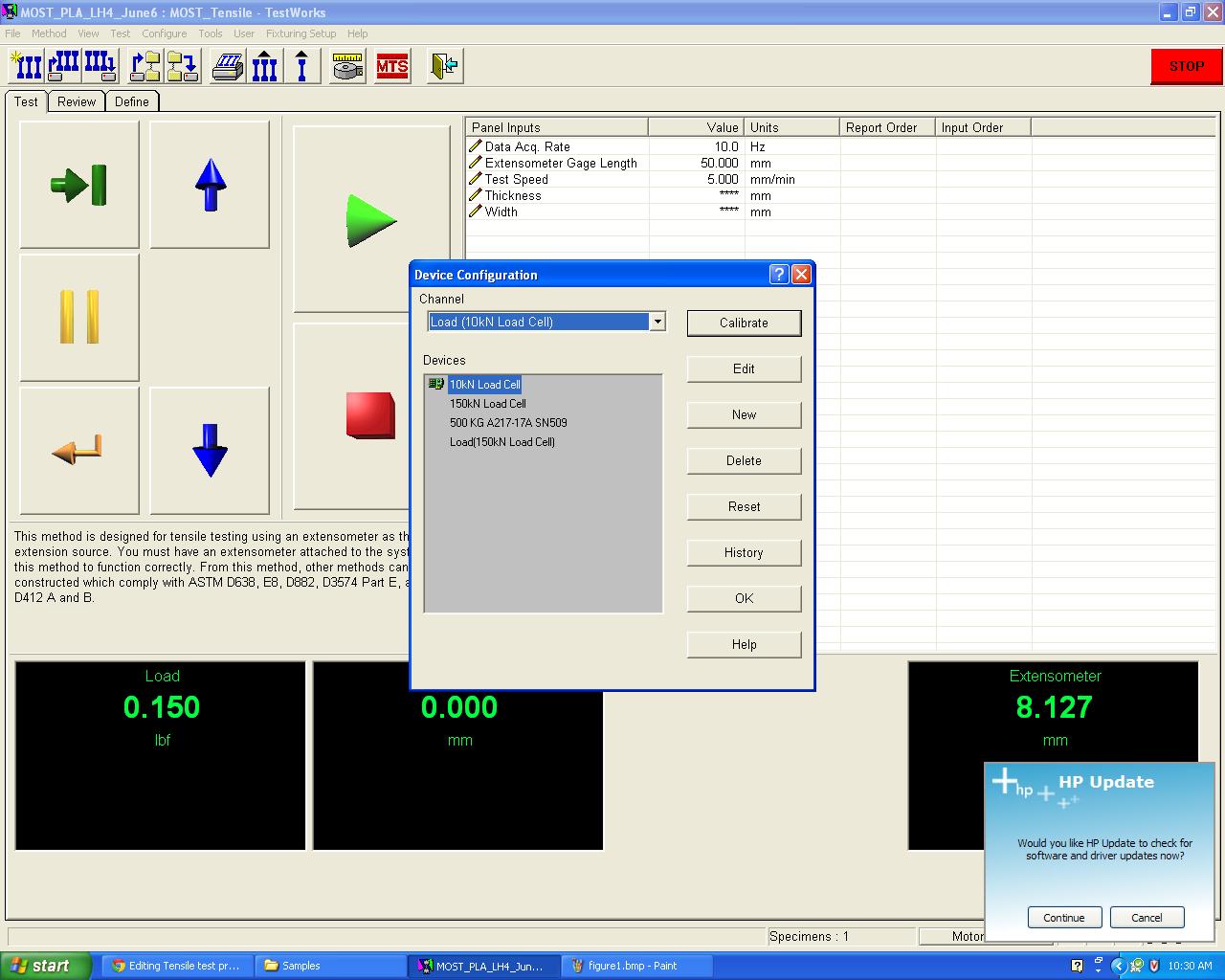Open the Samples folder from the taskbar
1225x980 pixels.
[301, 966]
